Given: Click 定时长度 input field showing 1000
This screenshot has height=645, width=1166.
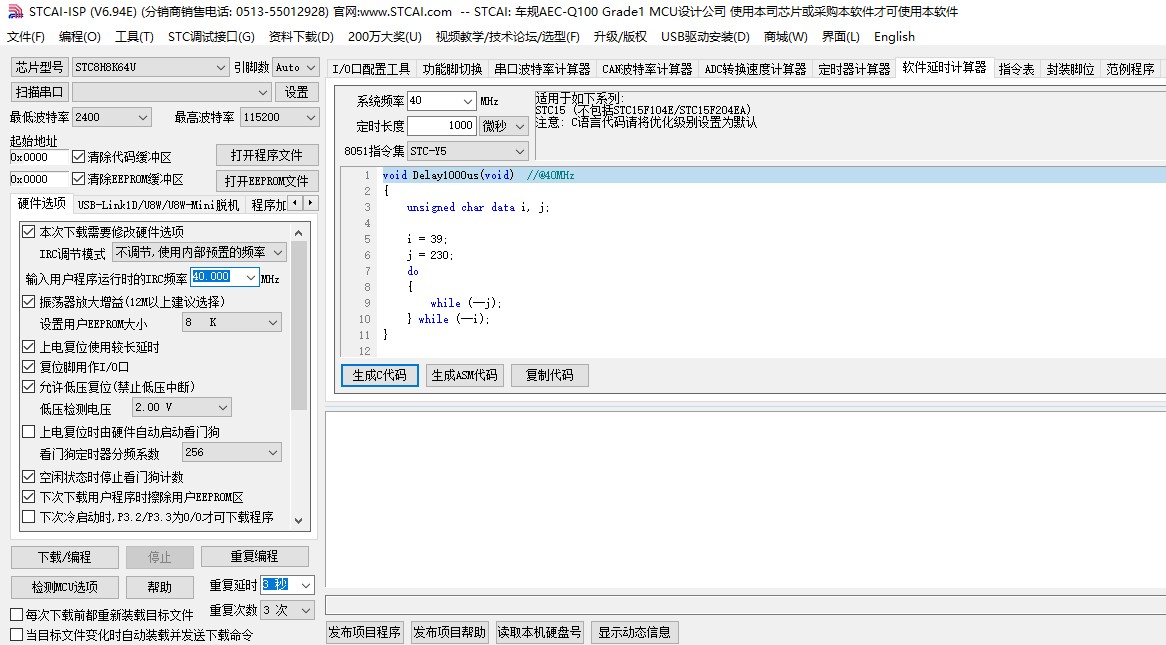Looking at the screenshot, I should [x=441, y=126].
